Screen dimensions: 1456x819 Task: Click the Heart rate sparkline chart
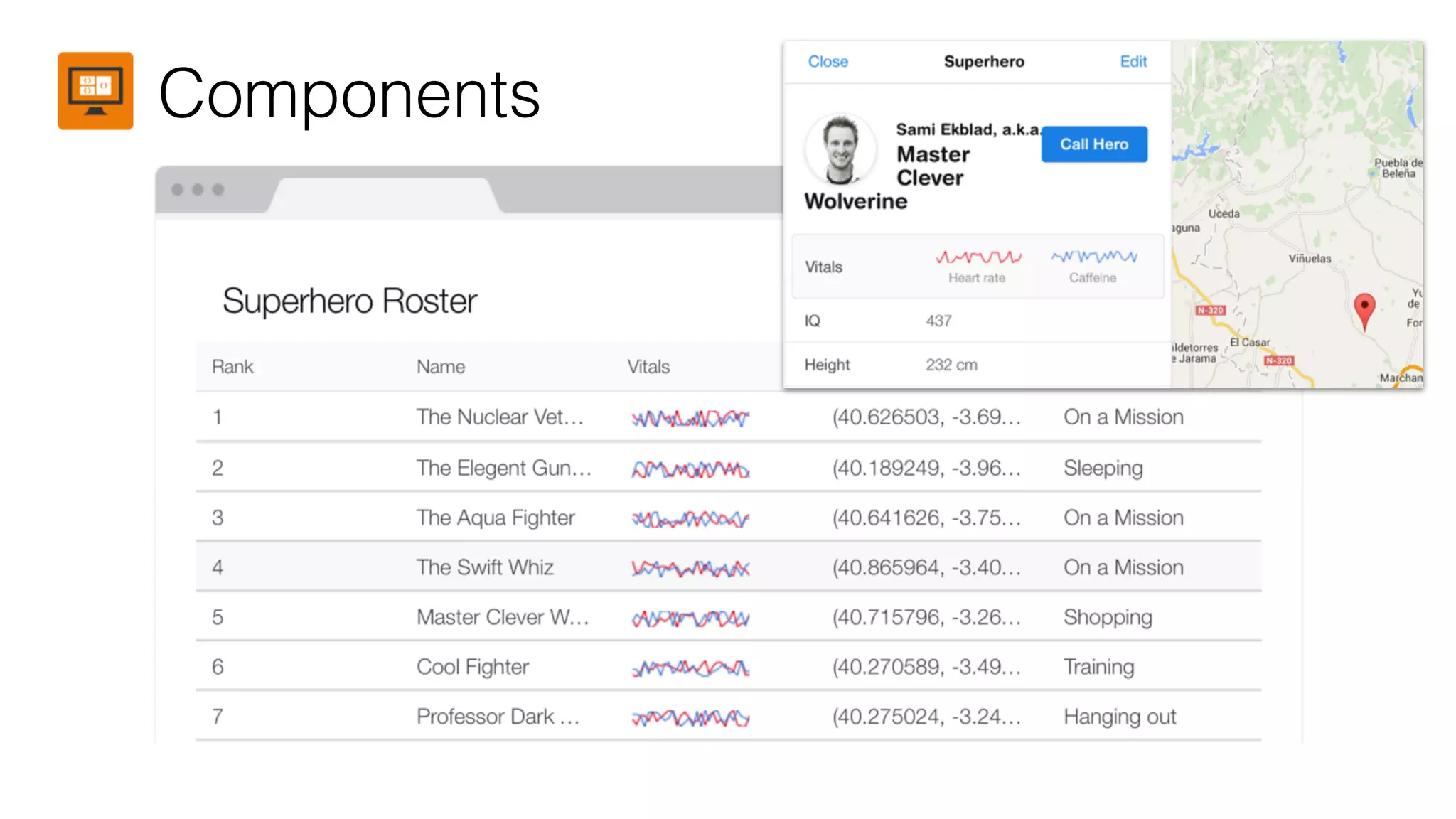978,257
